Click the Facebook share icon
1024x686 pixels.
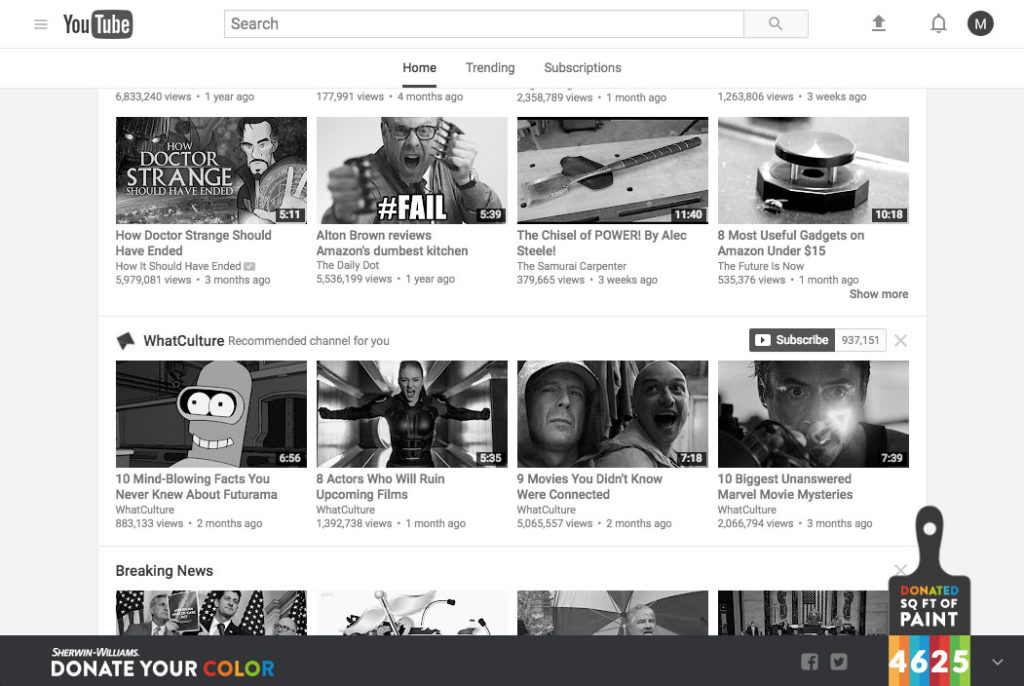(x=810, y=661)
